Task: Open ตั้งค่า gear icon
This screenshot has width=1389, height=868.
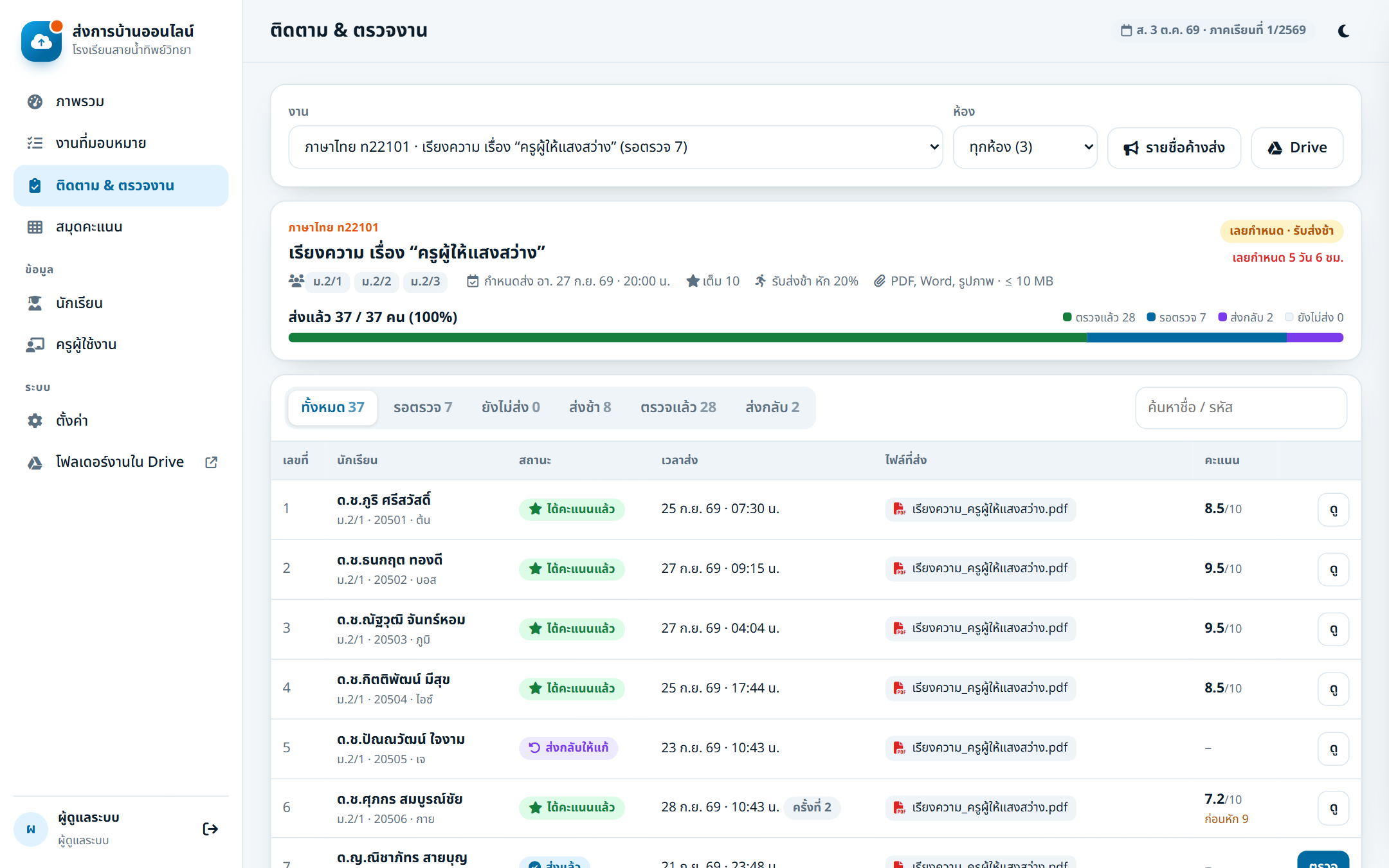Action: 35,420
